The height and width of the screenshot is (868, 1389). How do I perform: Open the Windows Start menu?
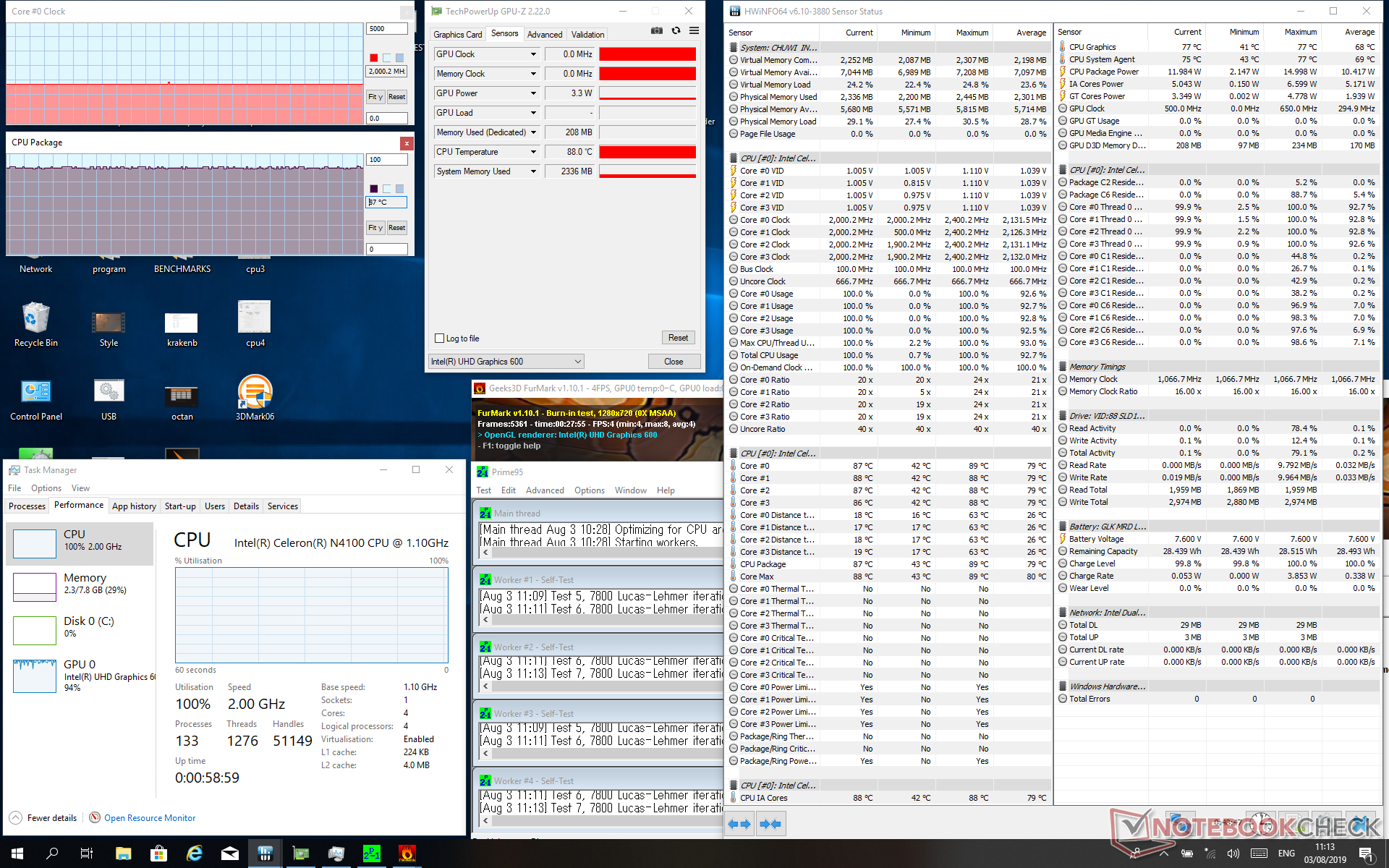[x=17, y=854]
